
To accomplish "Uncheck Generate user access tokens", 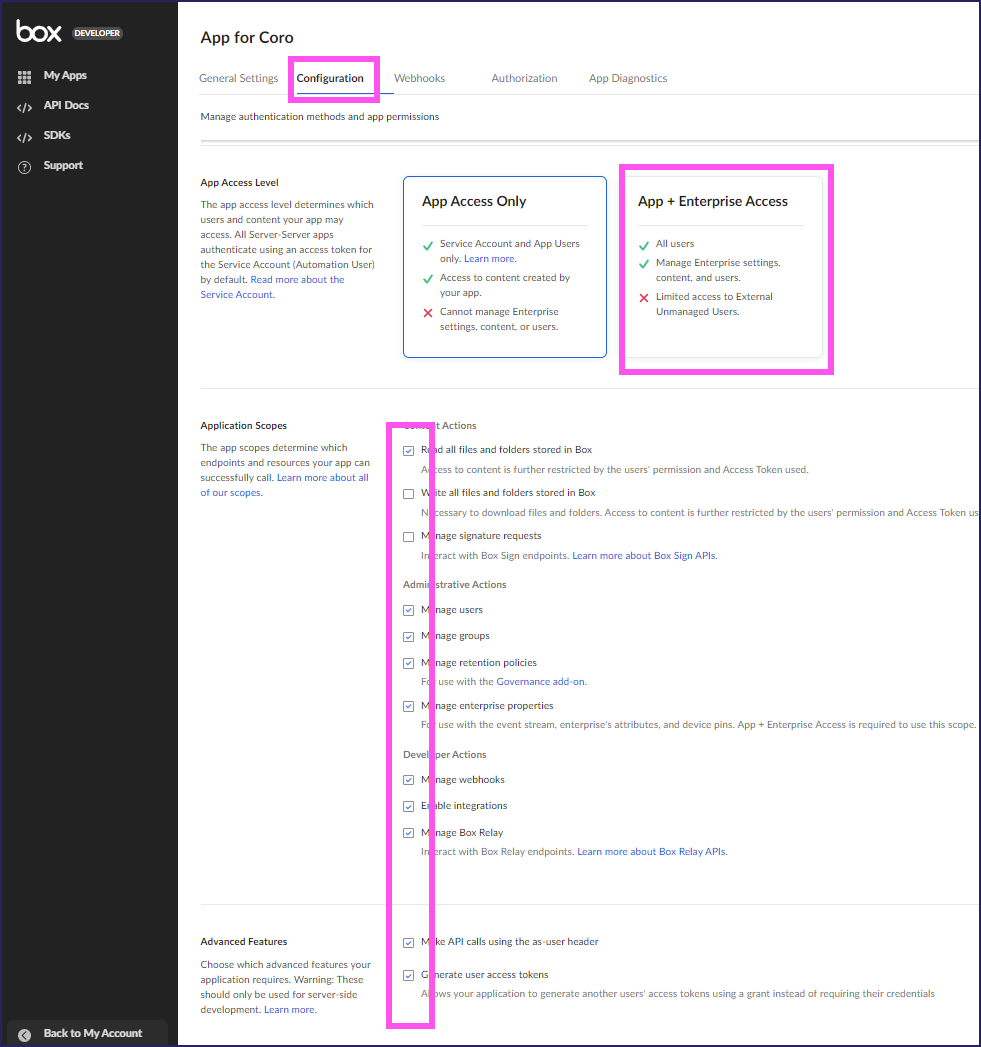I will tap(408, 975).
